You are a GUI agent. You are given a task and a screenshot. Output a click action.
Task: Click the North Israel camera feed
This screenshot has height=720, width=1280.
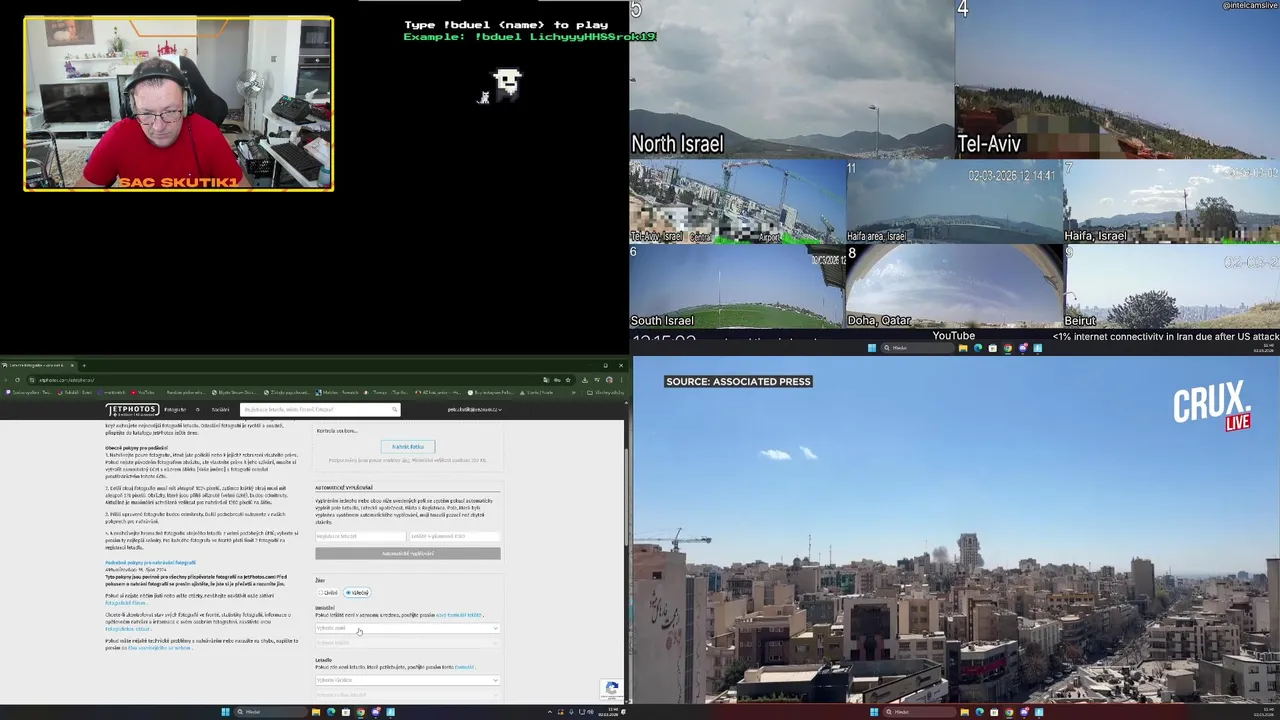[791, 80]
